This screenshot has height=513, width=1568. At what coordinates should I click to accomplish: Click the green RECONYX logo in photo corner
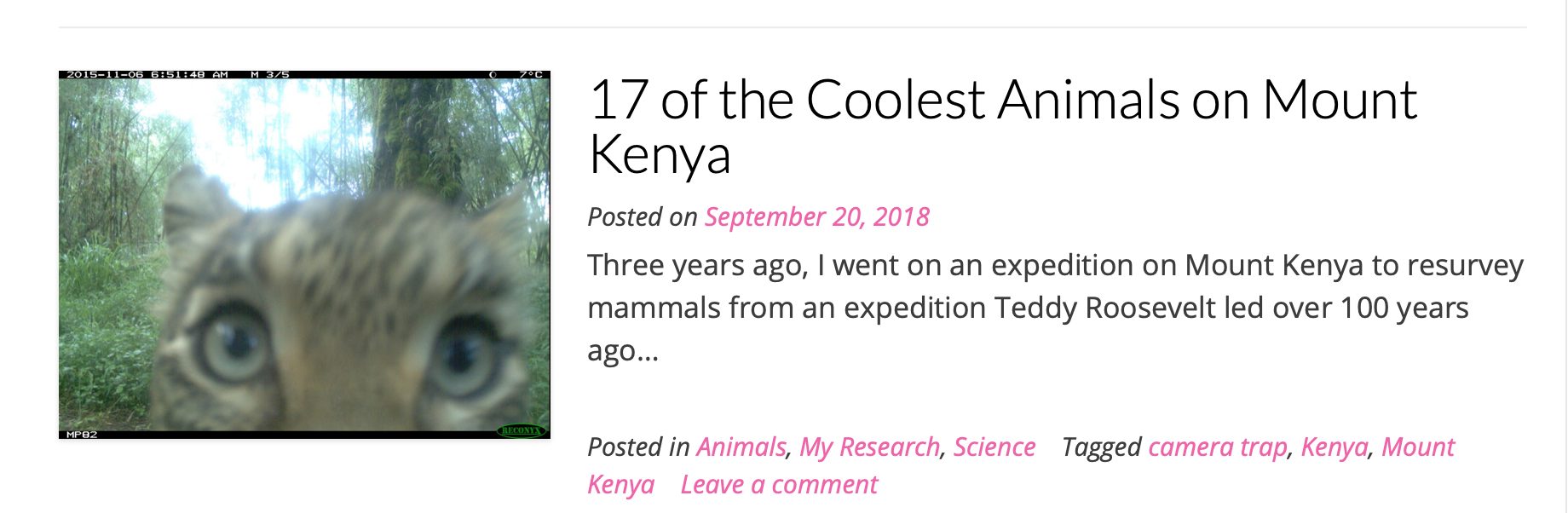click(x=520, y=430)
